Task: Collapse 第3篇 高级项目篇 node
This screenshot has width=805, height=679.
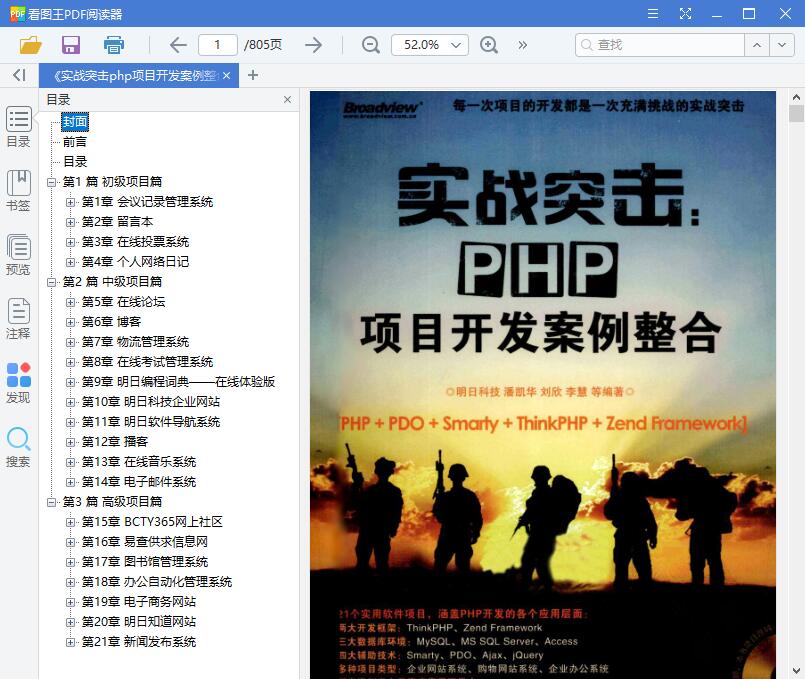Action: click(51, 502)
